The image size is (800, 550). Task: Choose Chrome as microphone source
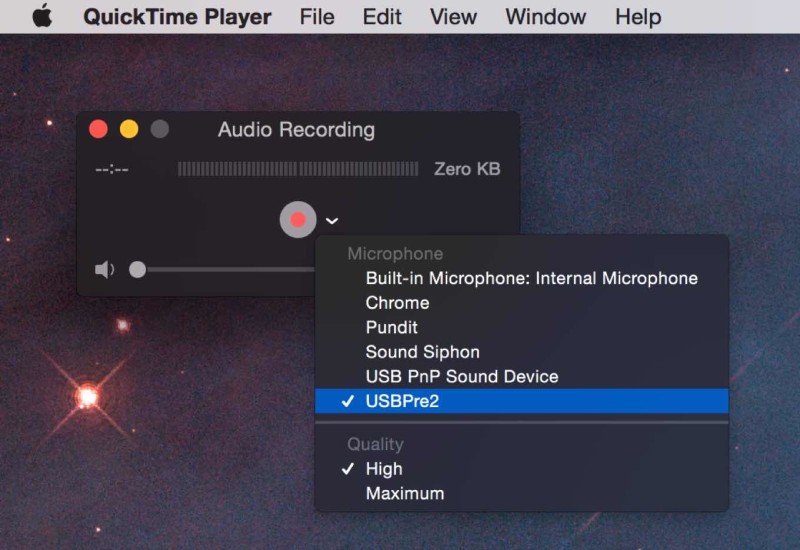point(521,303)
